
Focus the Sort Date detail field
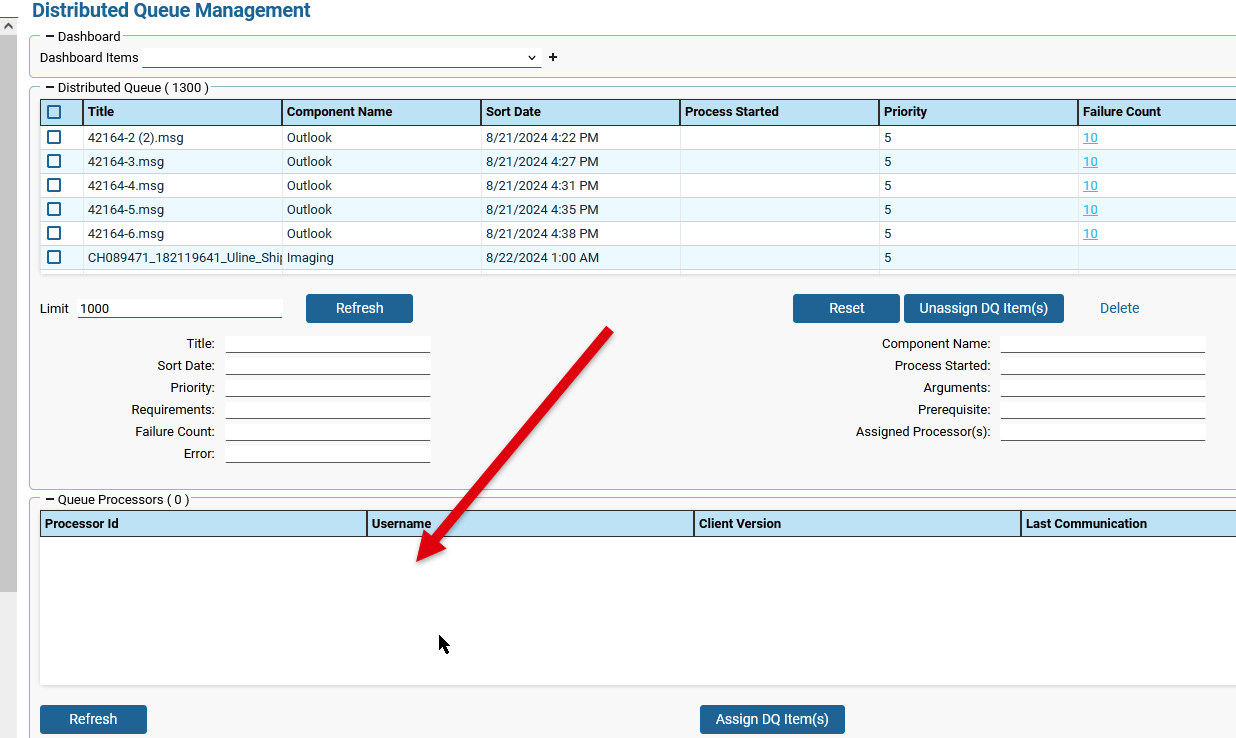pos(328,365)
